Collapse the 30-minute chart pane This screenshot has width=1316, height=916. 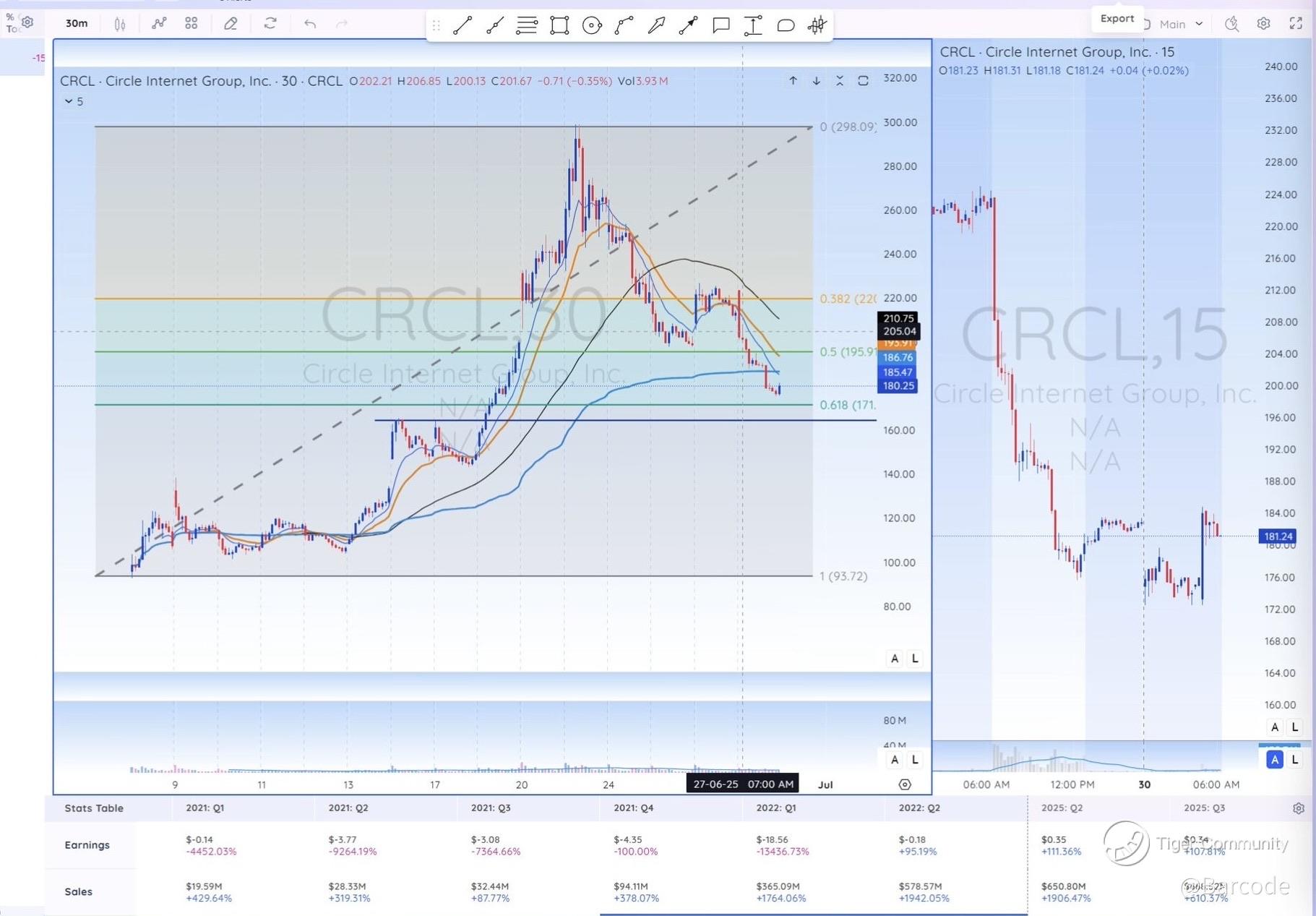tap(839, 81)
